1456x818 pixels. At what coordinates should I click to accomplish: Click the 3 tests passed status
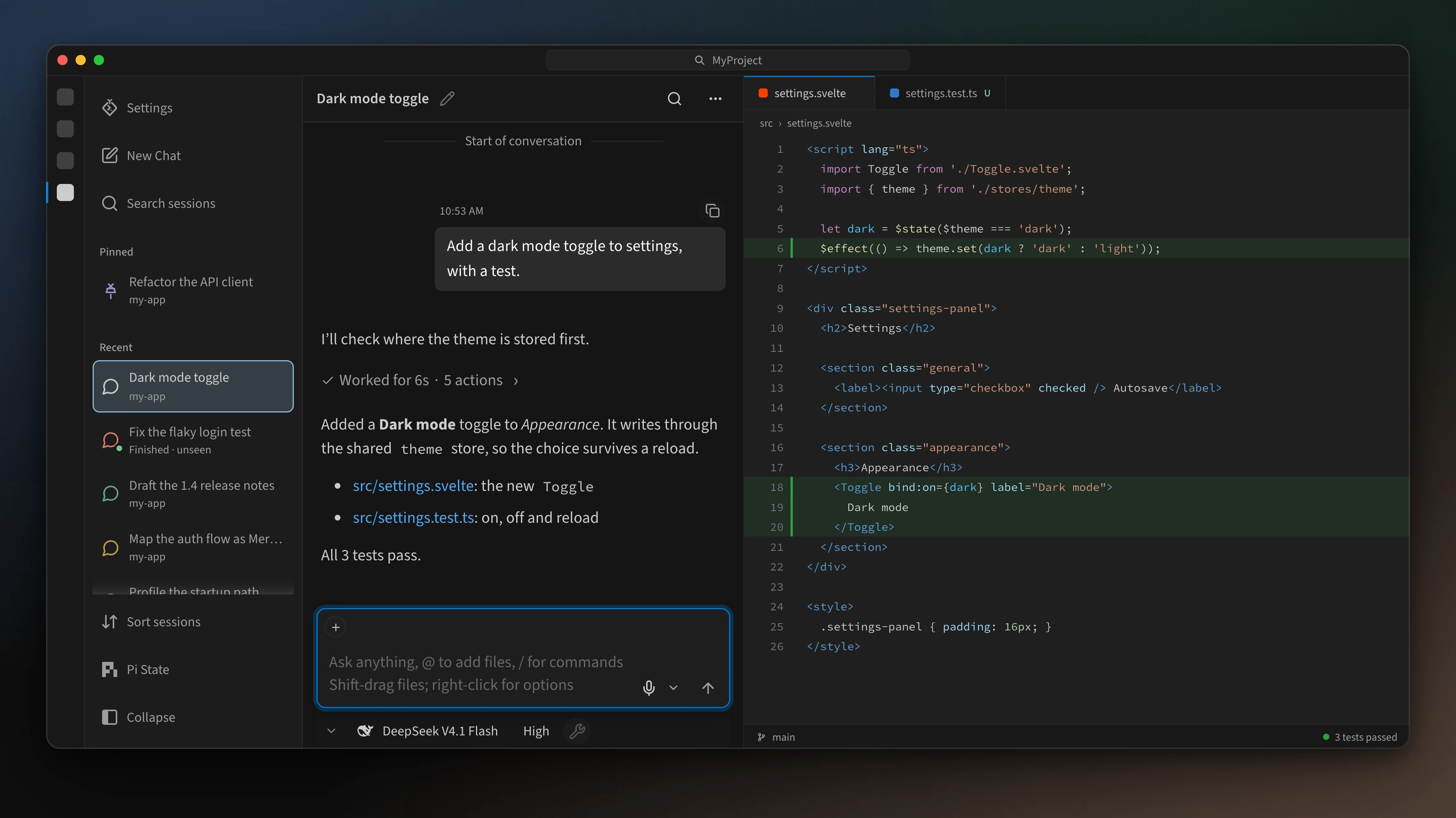1359,737
